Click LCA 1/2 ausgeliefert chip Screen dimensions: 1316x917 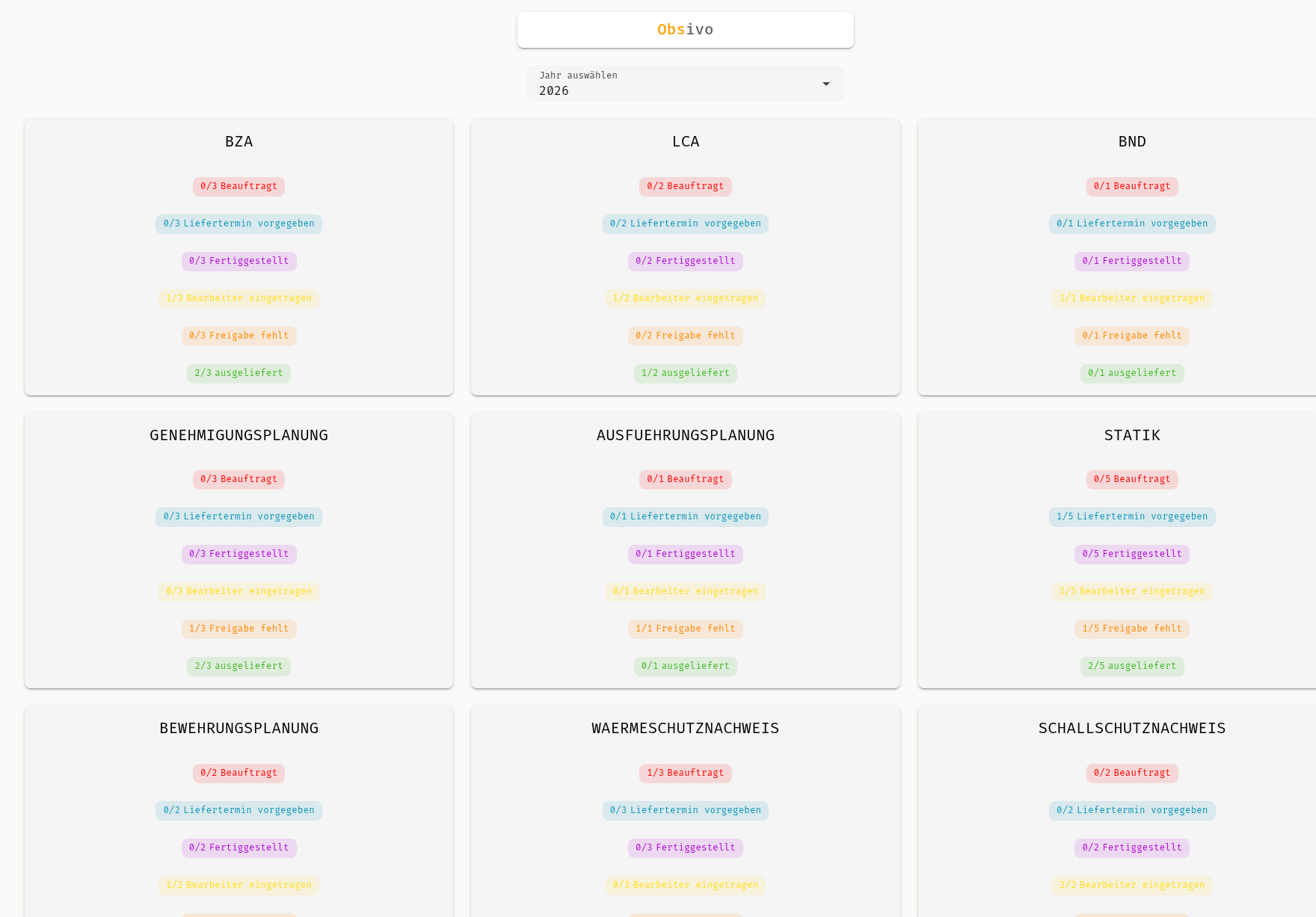pos(686,374)
